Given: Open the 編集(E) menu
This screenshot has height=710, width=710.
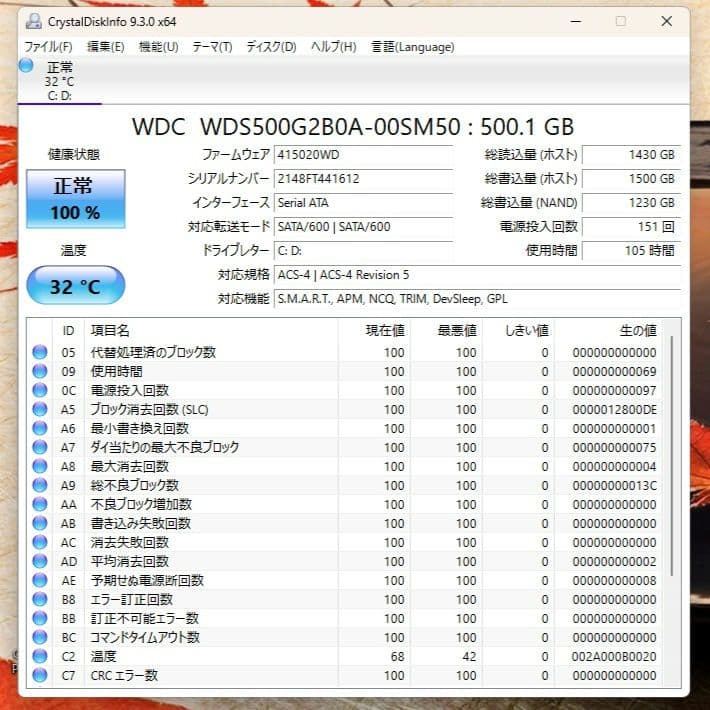Looking at the screenshot, I should (106, 47).
